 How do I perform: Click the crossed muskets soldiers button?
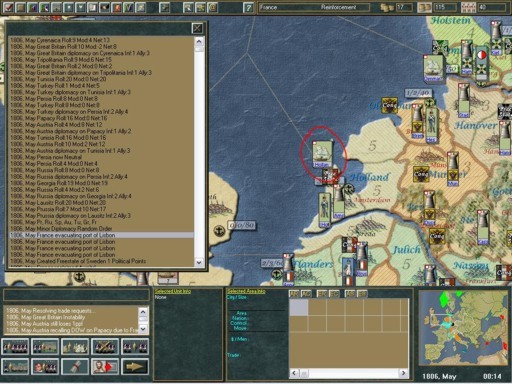[105, 347]
